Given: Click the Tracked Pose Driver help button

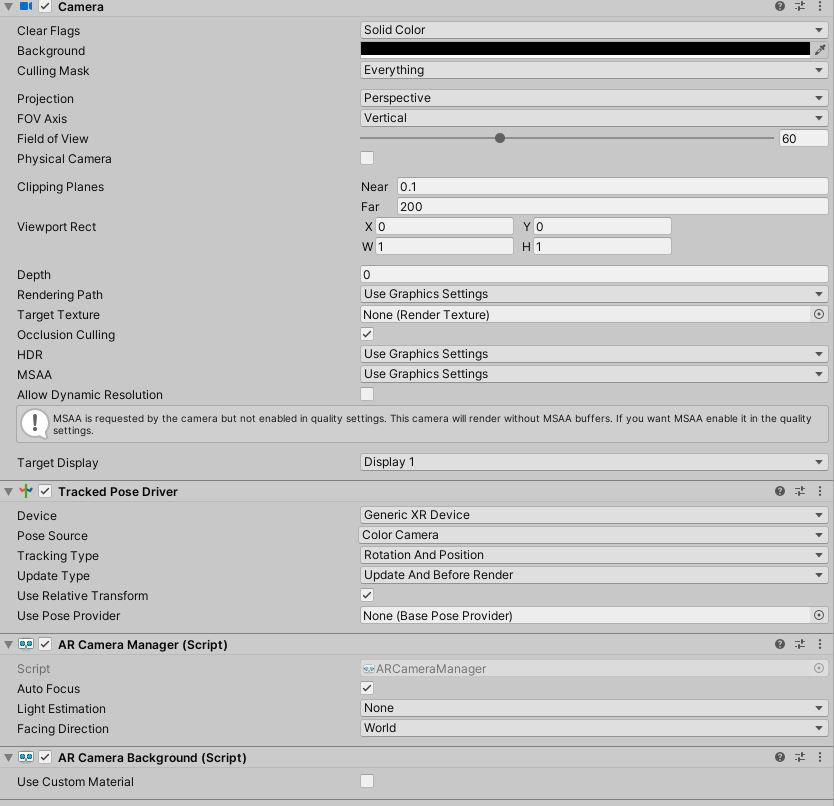Looking at the screenshot, I should pyautogui.click(x=778, y=491).
